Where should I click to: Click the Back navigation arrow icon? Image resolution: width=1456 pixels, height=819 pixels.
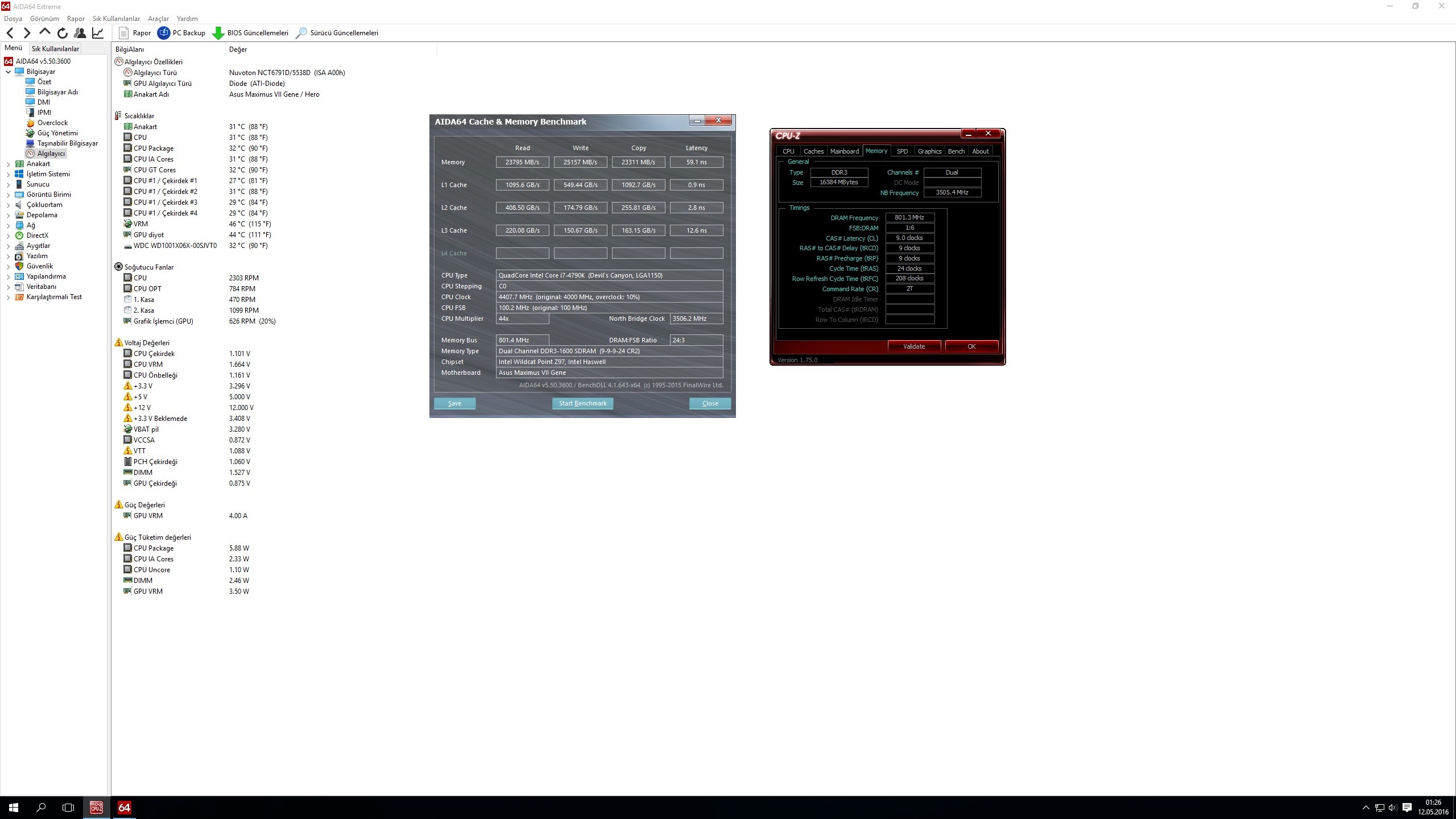[10, 33]
